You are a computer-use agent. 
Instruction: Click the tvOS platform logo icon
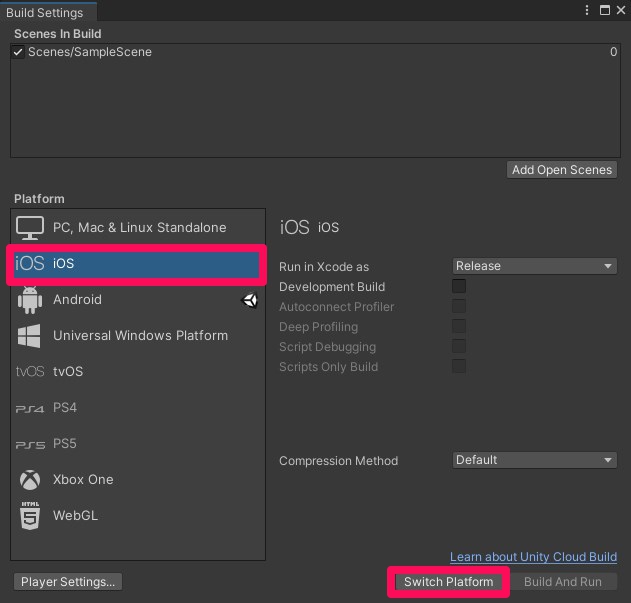(30, 371)
